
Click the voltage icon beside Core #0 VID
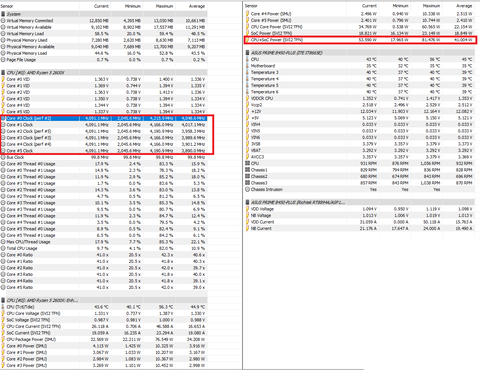click(3, 79)
